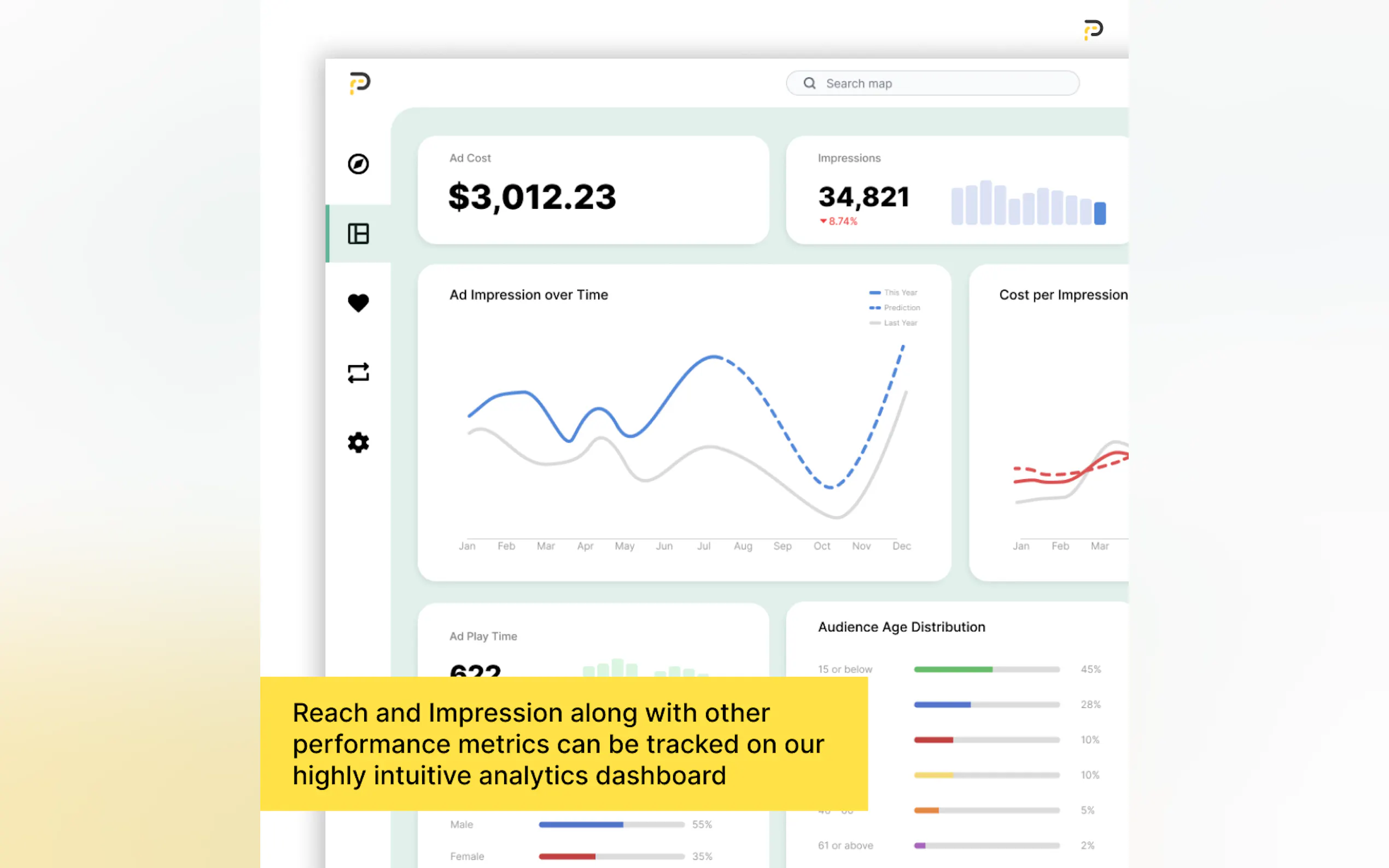Click the logo in the dashboard header
The width and height of the screenshot is (1389, 868).
pyautogui.click(x=360, y=83)
